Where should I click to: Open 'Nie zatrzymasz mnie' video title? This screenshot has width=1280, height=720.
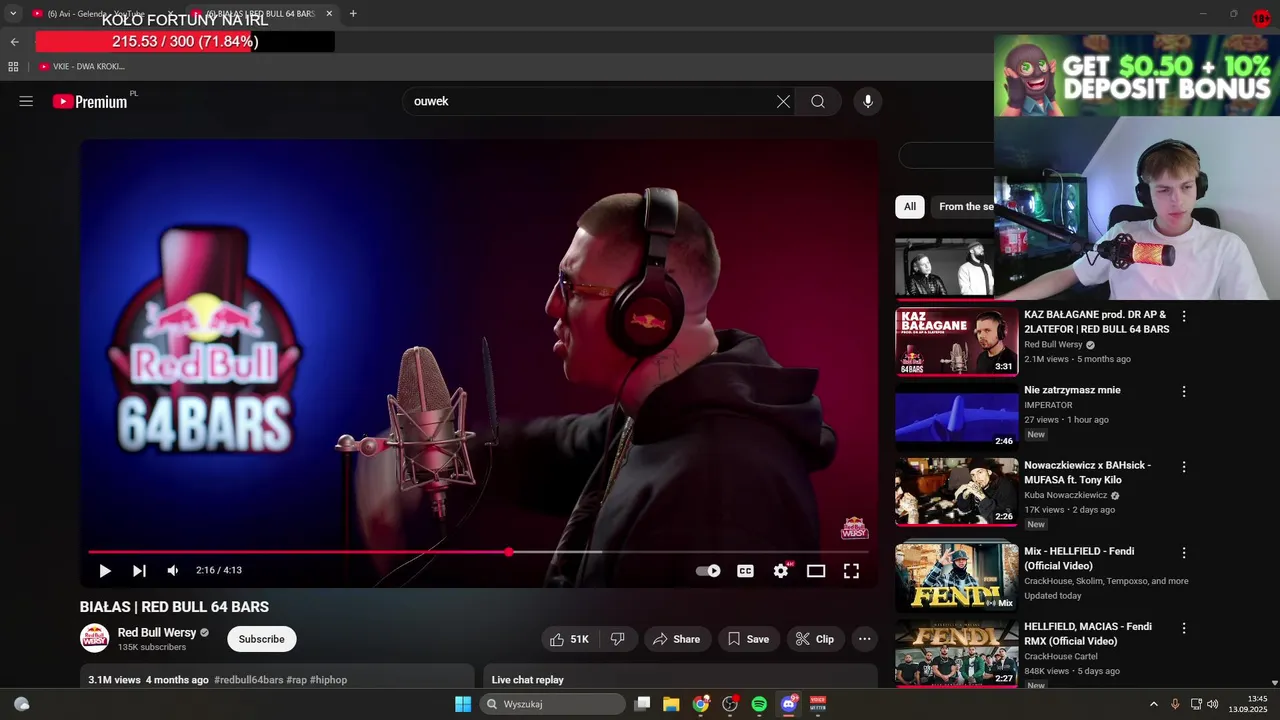[1072, 390]
